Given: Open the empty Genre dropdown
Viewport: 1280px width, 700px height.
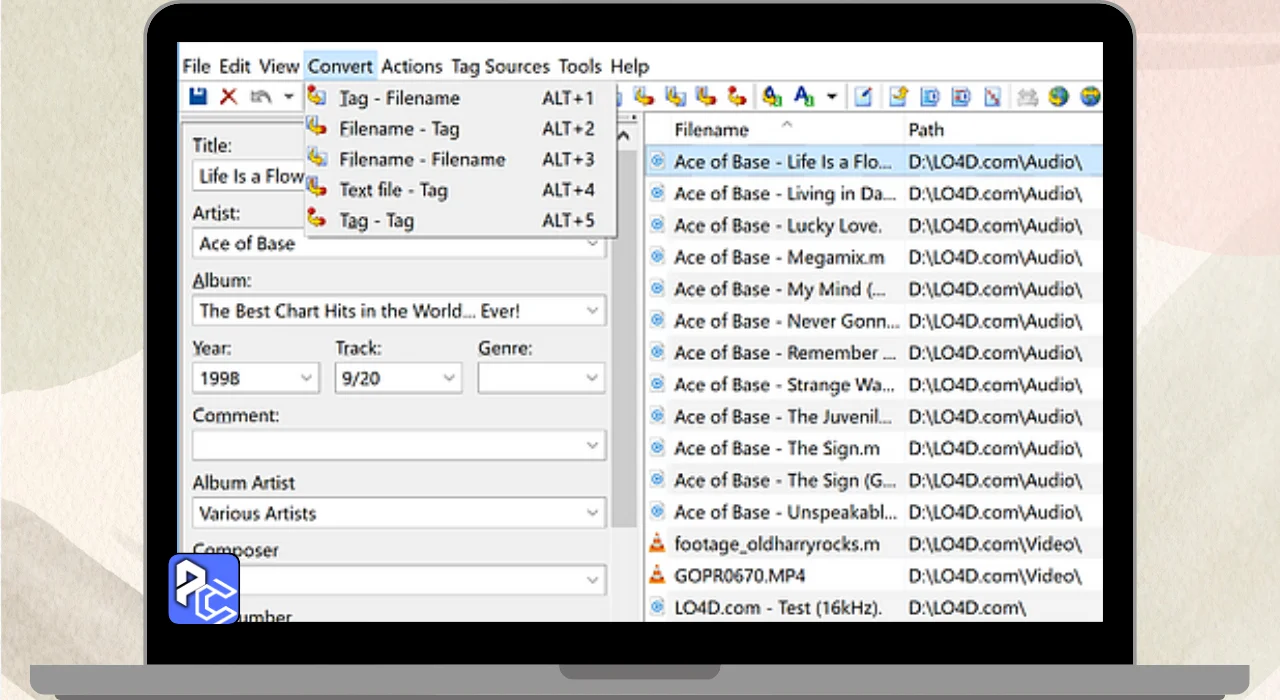Looking at the screenshot, I should tap(592, 379).
